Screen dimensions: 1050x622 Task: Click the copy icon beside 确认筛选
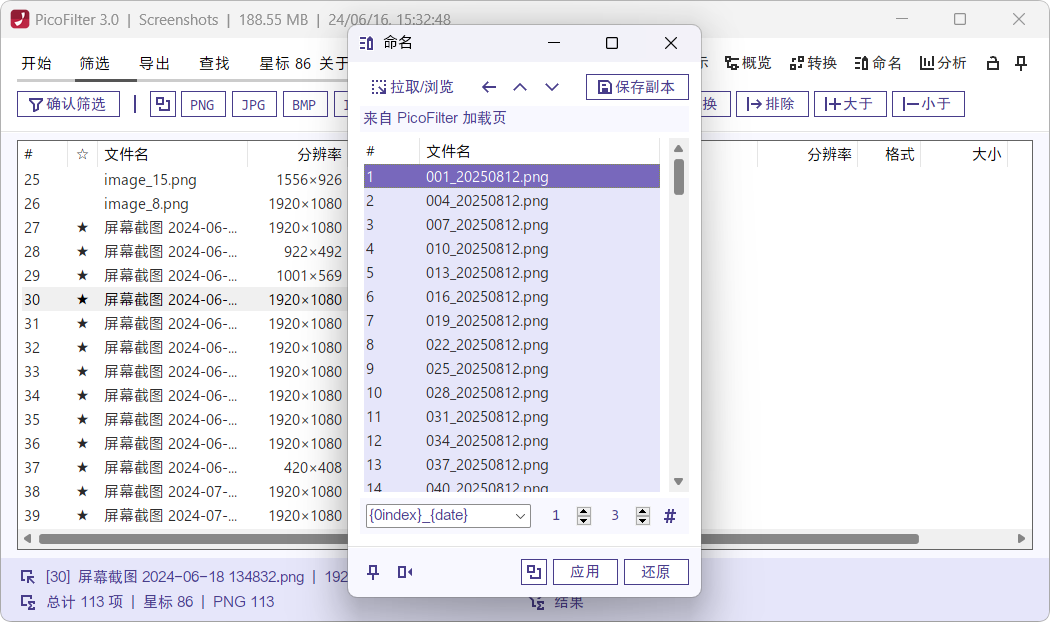(163, 104)
